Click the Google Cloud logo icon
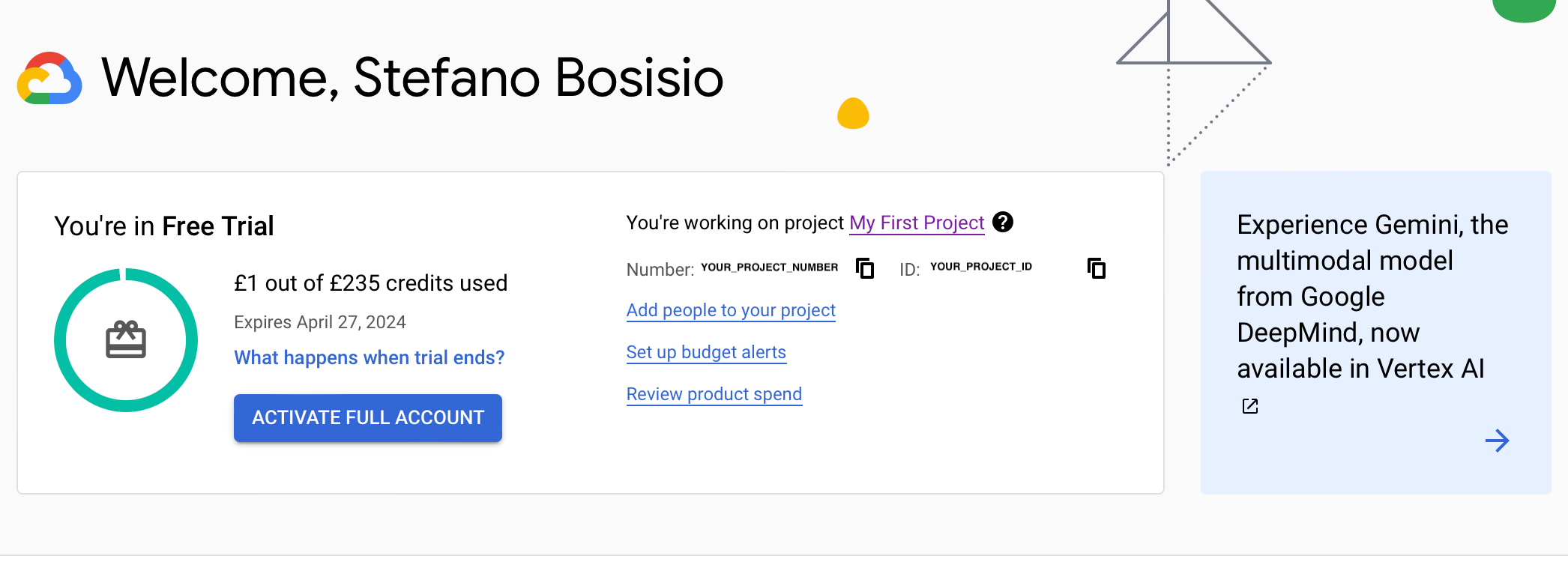 tap(49, 78)
